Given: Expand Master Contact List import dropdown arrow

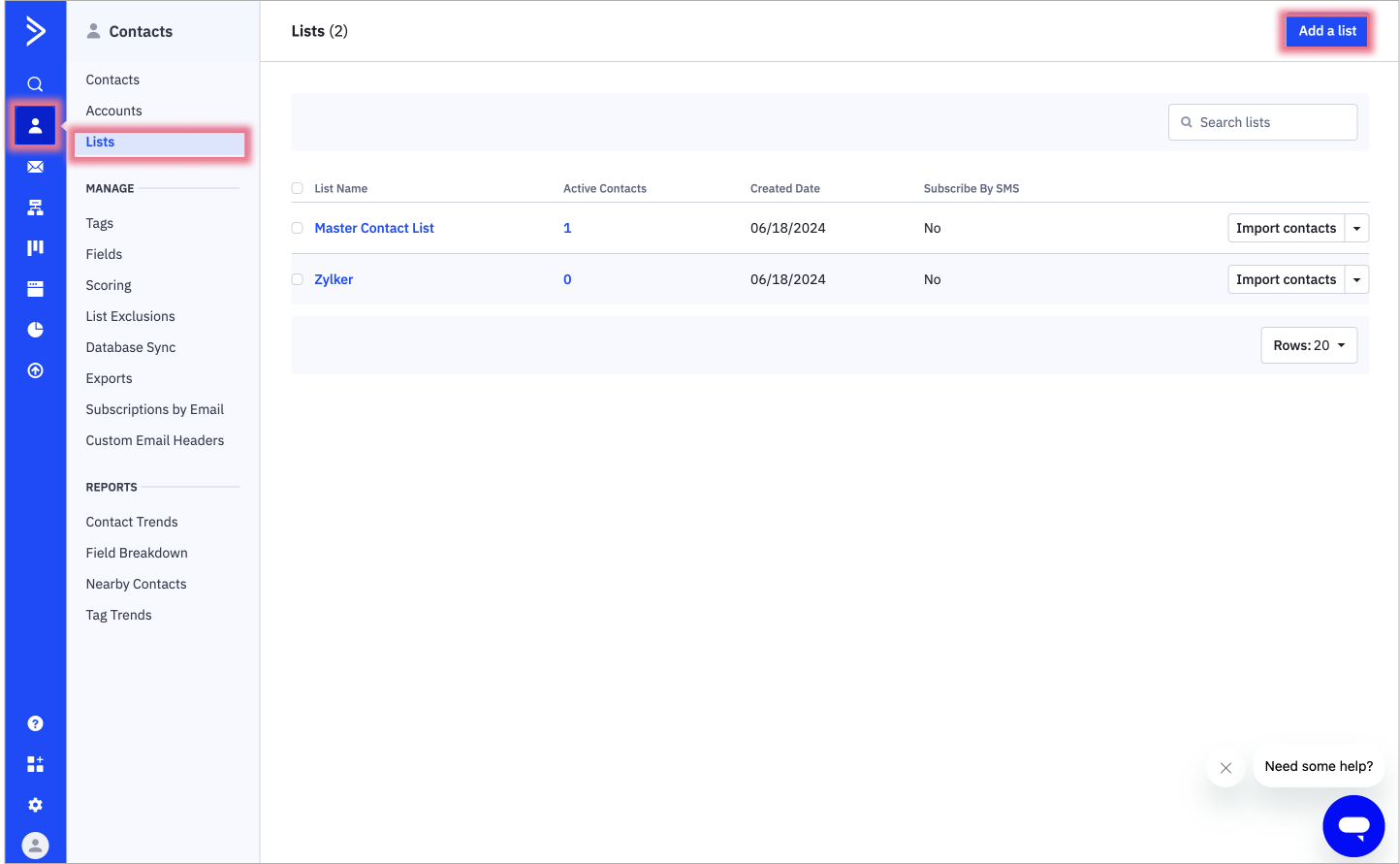Looking at the screenshot, I should pos(1356,228).
